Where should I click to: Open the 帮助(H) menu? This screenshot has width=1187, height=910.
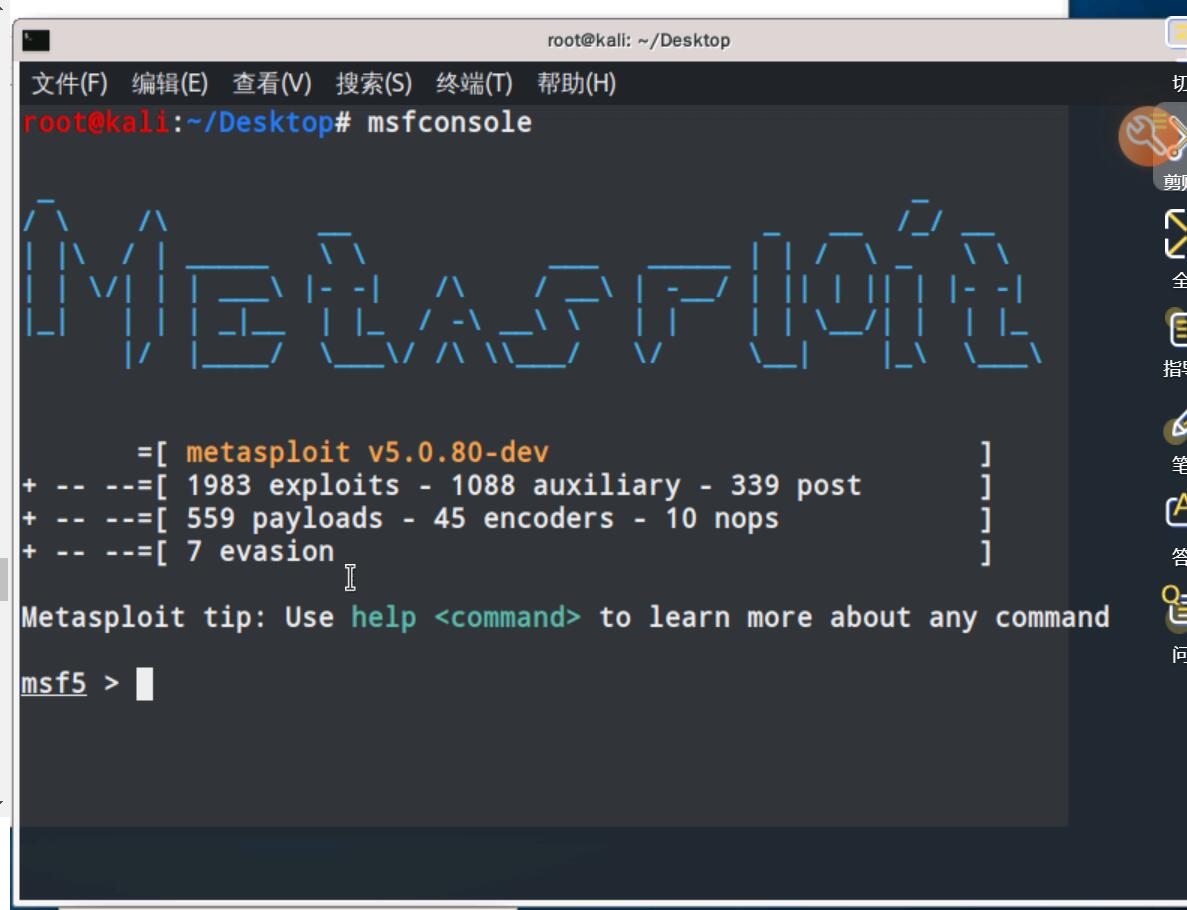(576, 83)
